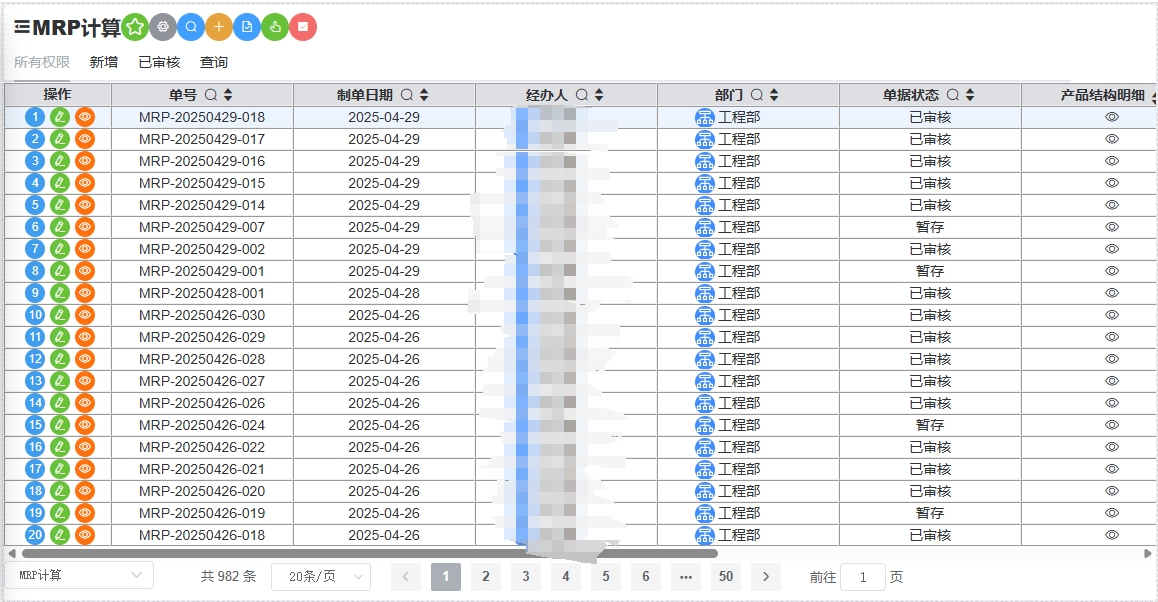
Task: Click the green hand pointer icon
Action: 275,27
